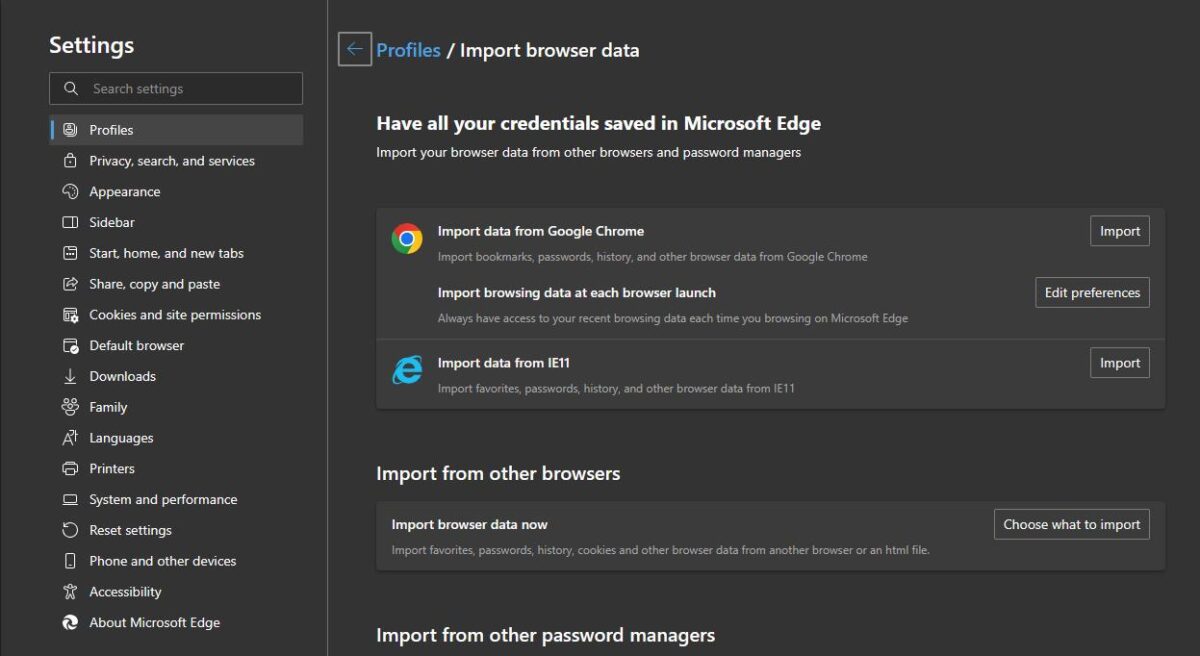
Task: Click the About Microsoft Edge logo
Action: [x=69, y=622]
